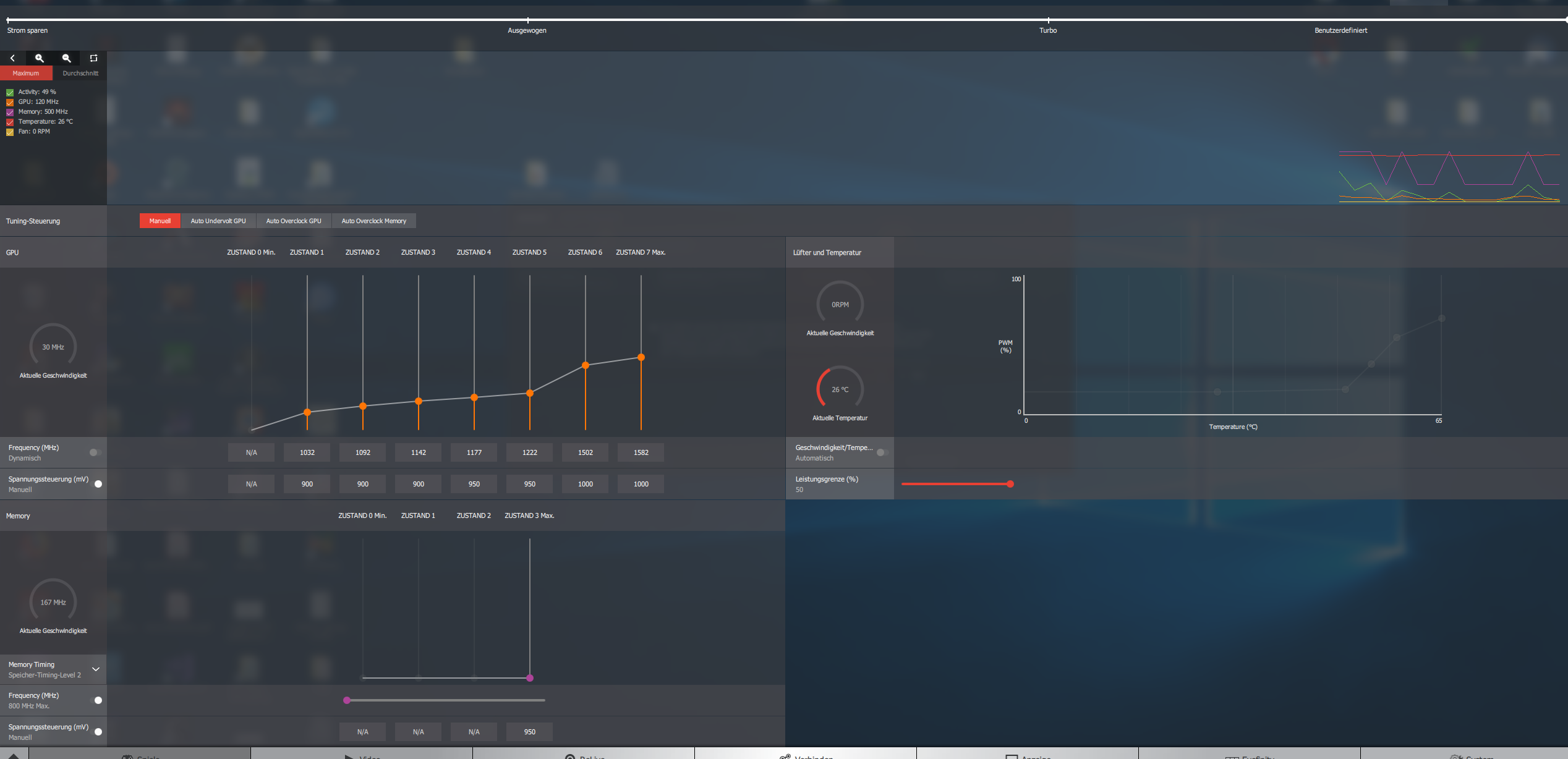Click GPU State 0 frequency N/A field
This screenshot has width=1568, height=759.
[252, 452]
